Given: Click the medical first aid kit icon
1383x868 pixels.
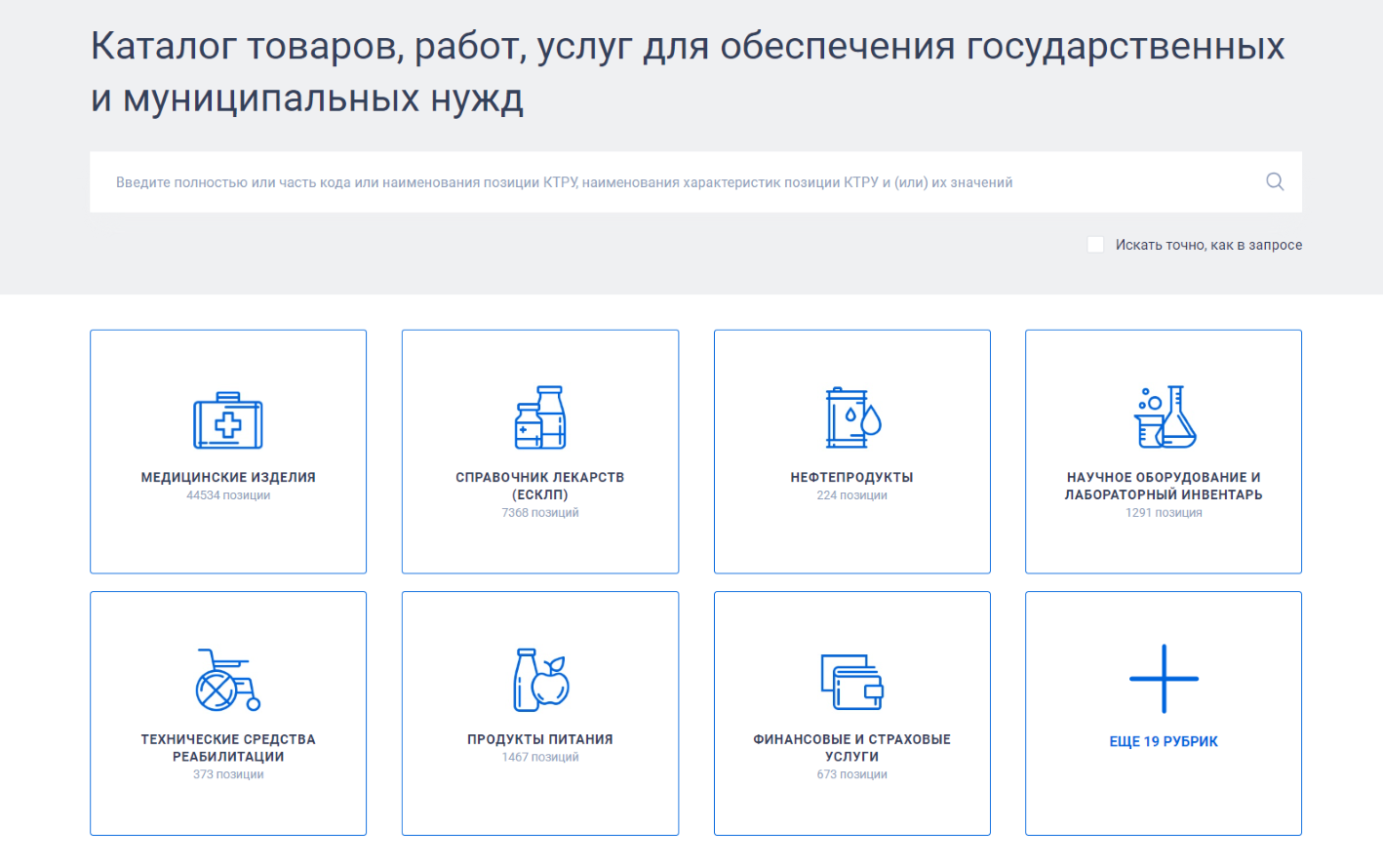Looking at the screenshot, I should pos(228,421).
